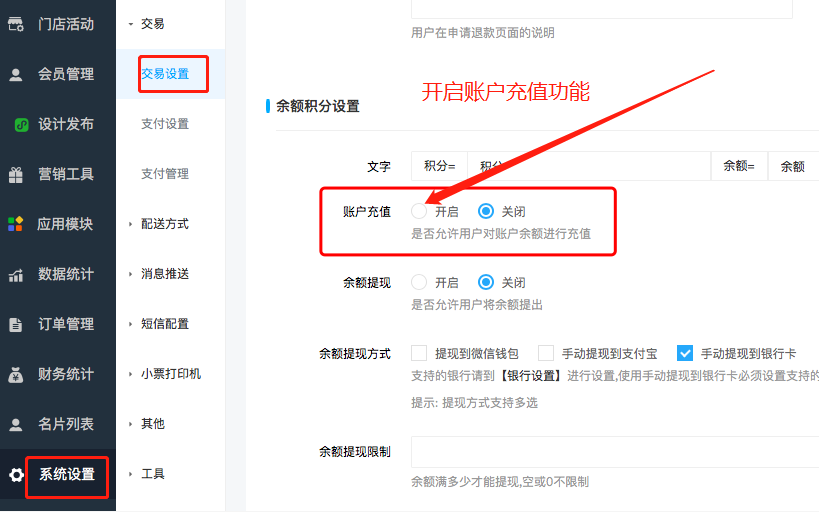Select 系统设置 in sidebar
Image resolution: width=819 pixels, height=512 pixels.
tap(67, 474)
